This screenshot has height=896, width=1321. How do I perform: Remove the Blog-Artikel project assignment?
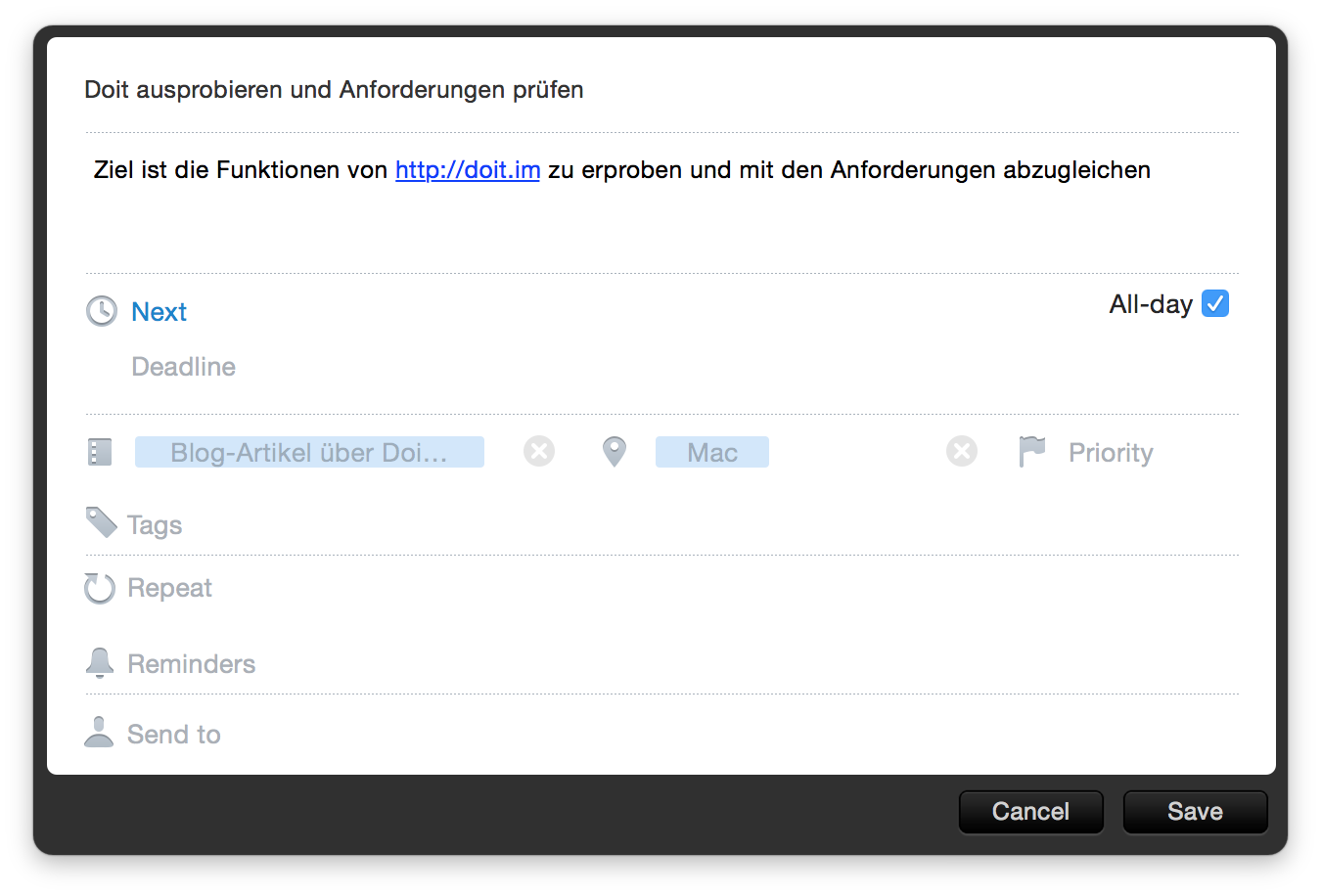coord(539,451)
